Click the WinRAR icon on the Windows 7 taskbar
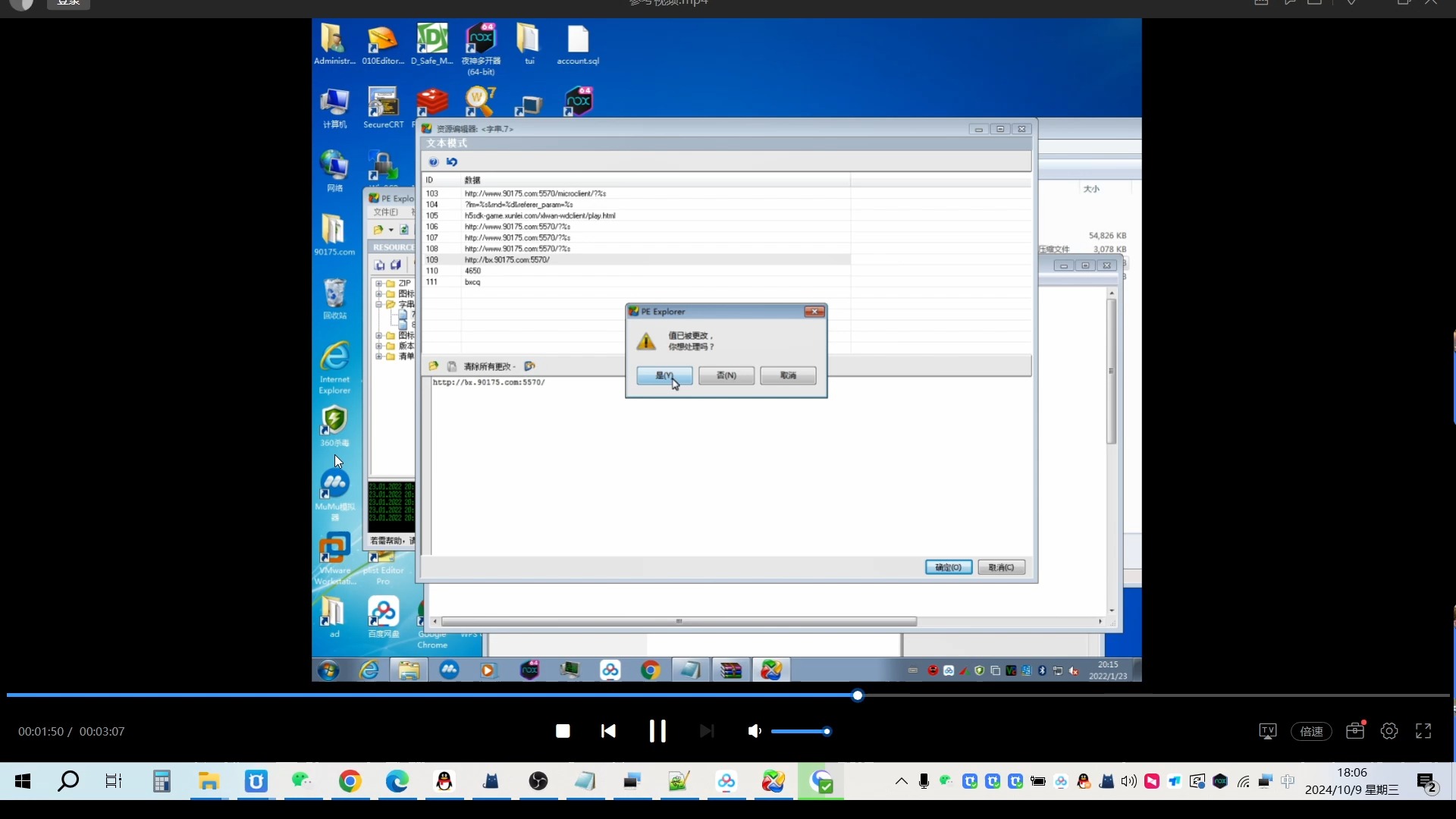The height and width of the screenshot is (819, 1456). coord(731,670)
